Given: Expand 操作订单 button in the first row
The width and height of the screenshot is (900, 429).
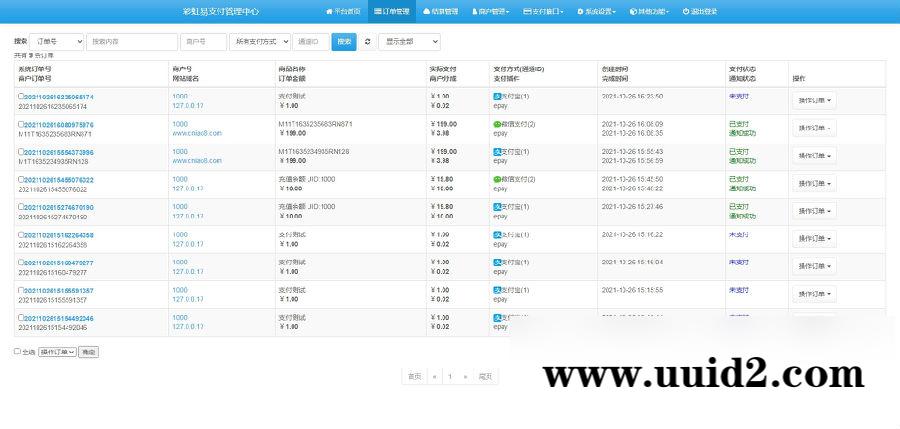Looking at the screenshot, I should [814, 100].
